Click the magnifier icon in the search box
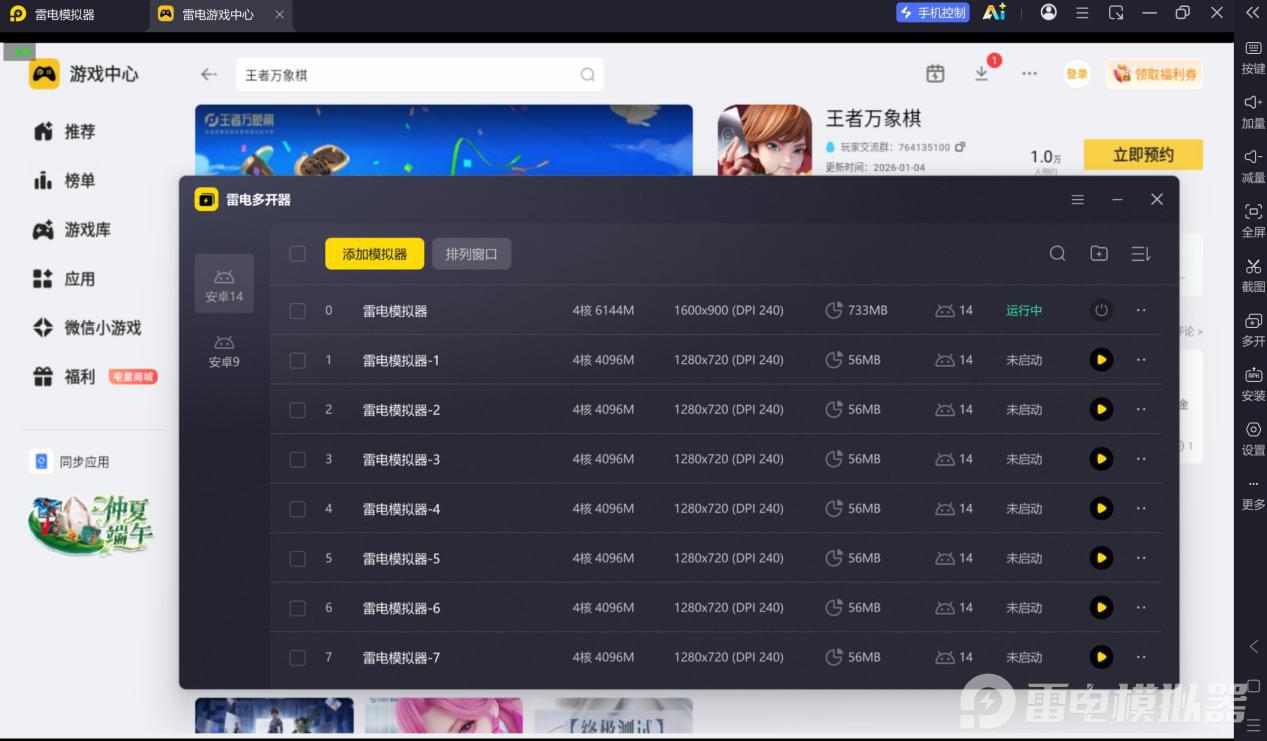 pyautogui.click(x=588, y=75)
